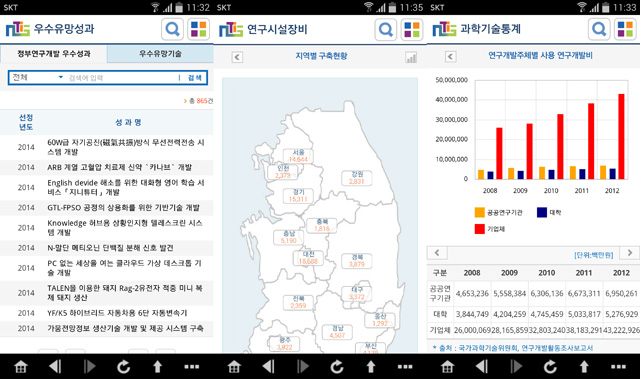The height and width of the screenshot is (379, 640).
Task: Move statistics table left with the arrow
Action: tap(437, 253)
